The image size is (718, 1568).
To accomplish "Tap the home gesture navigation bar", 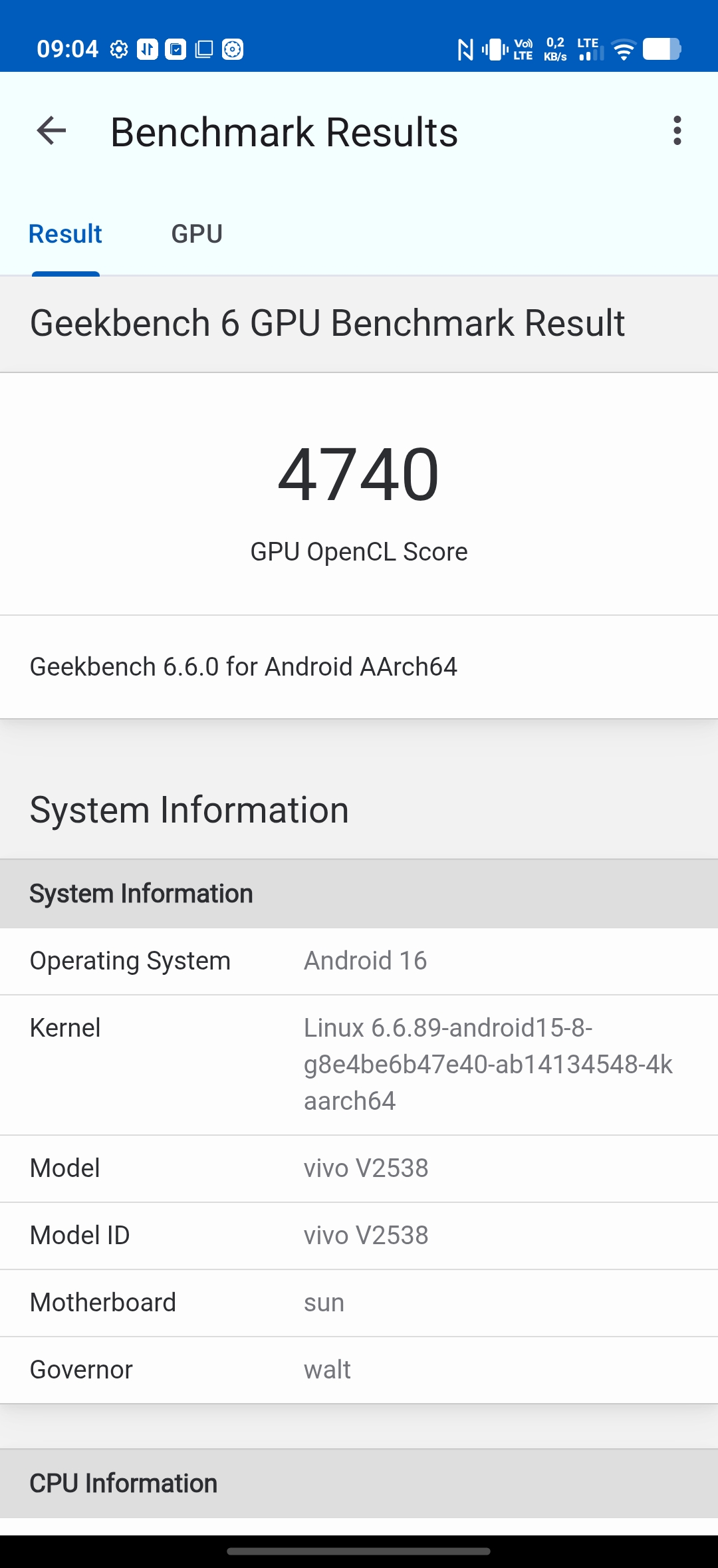I will (x=359, y=1551).
